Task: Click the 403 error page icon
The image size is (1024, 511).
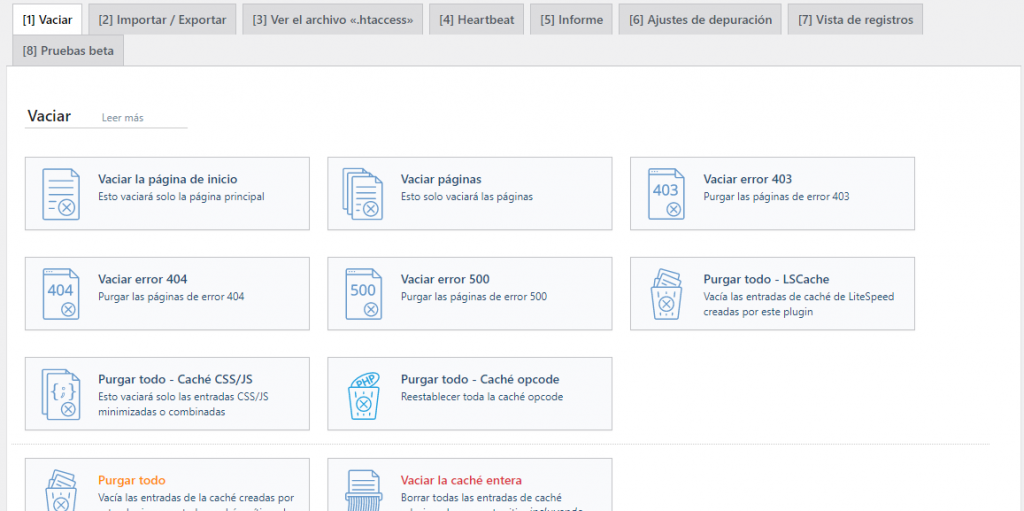Action: click(667, 194)
